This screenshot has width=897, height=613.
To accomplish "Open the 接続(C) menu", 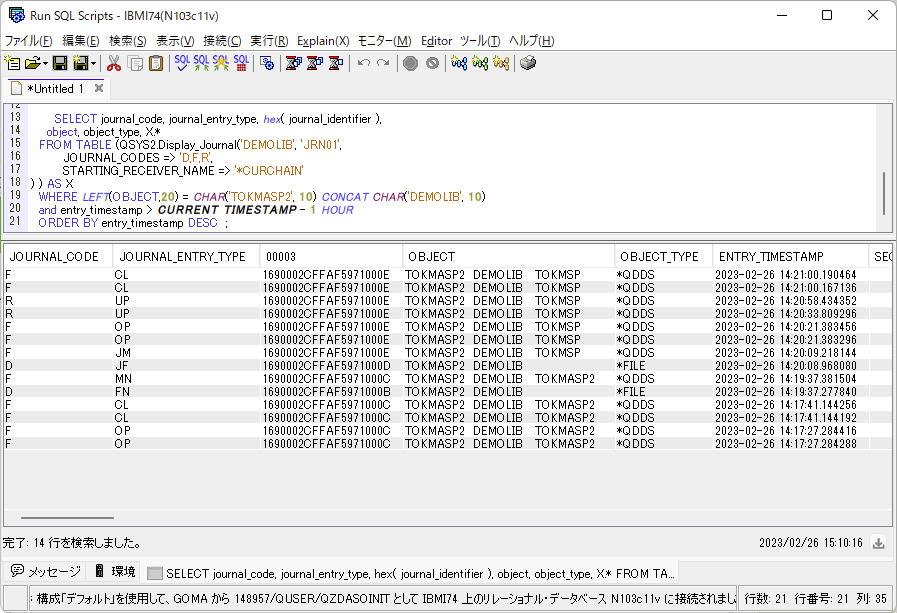I will coord(222,41).
